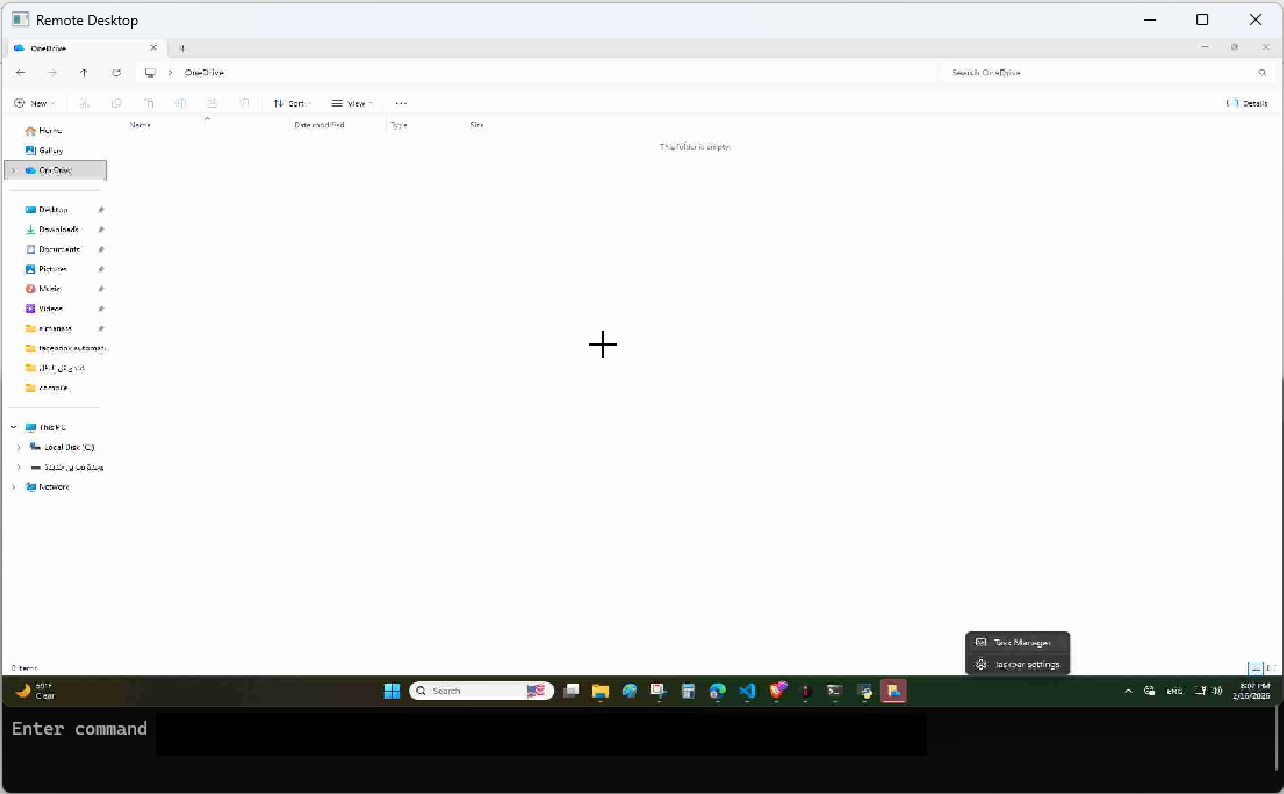Sort by the Date modified column
Image resolution: width=1284 pixels, height=794 pixels.
(x=320, y=125)
